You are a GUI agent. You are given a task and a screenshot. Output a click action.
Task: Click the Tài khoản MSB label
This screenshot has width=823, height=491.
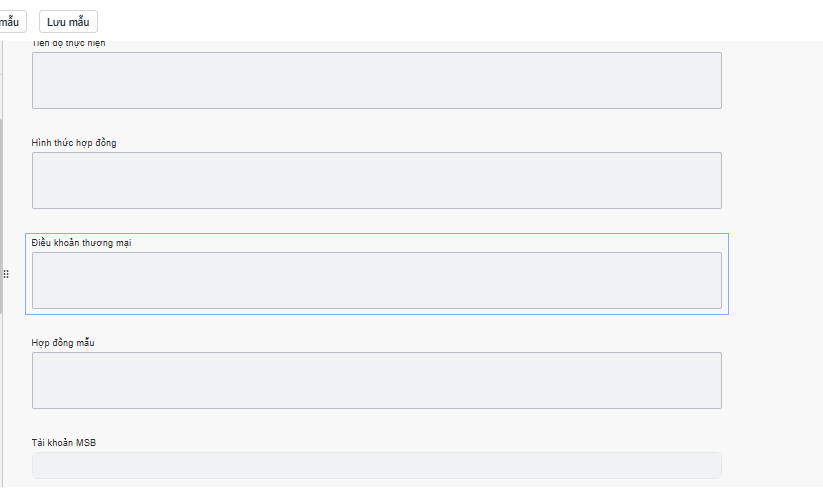click(63, 443)
